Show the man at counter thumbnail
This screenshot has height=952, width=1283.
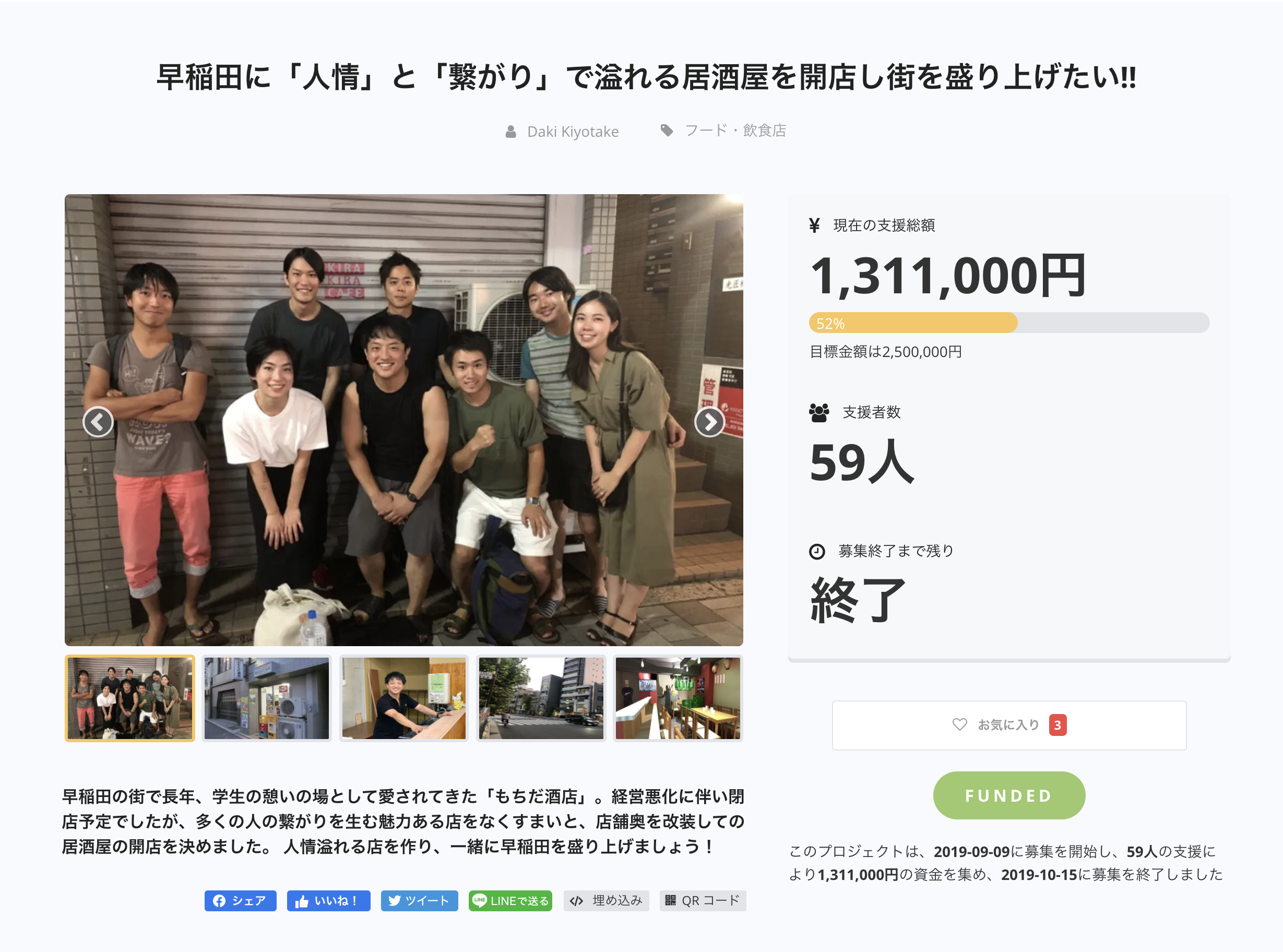click(x=403, y=698)
